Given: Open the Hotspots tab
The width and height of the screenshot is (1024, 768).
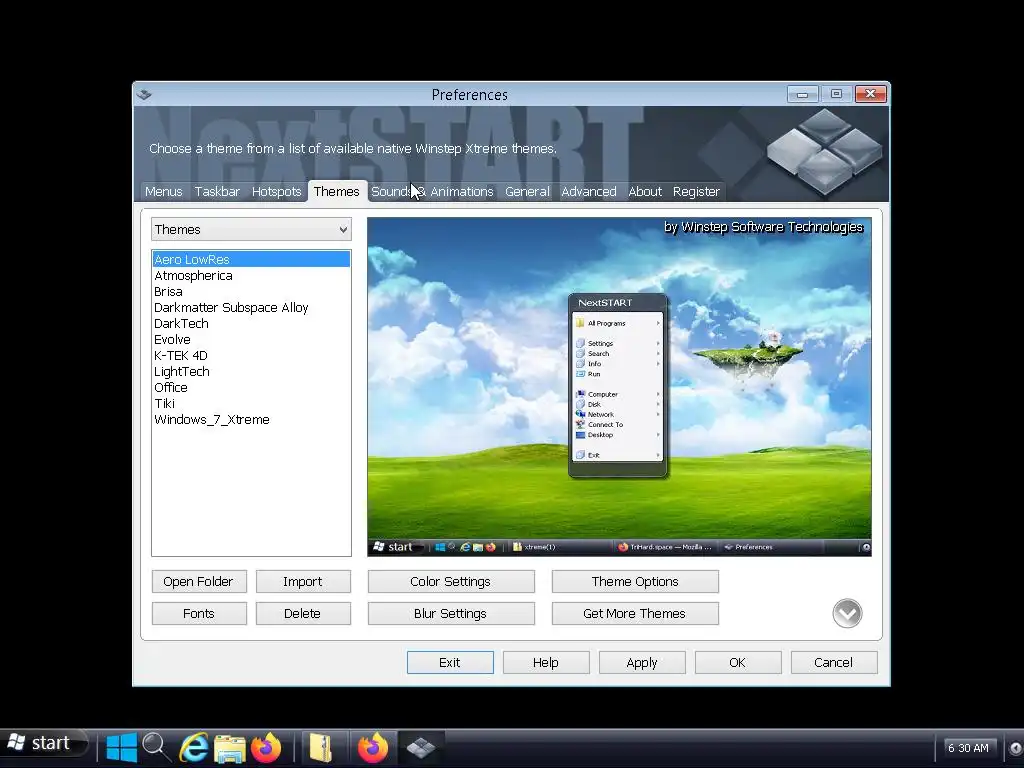Looking at the screenshot, I should point(276,191).
